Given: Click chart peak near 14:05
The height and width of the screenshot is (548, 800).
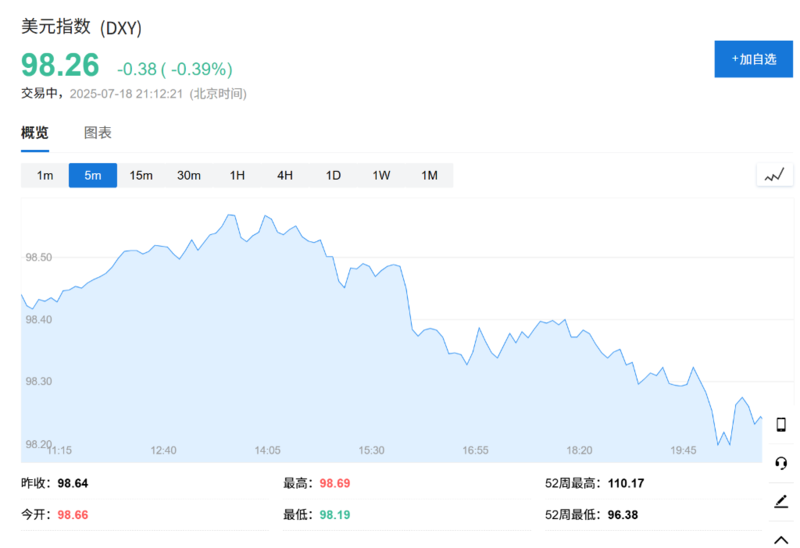Looking at the screenshot, I should pos(264,215).
